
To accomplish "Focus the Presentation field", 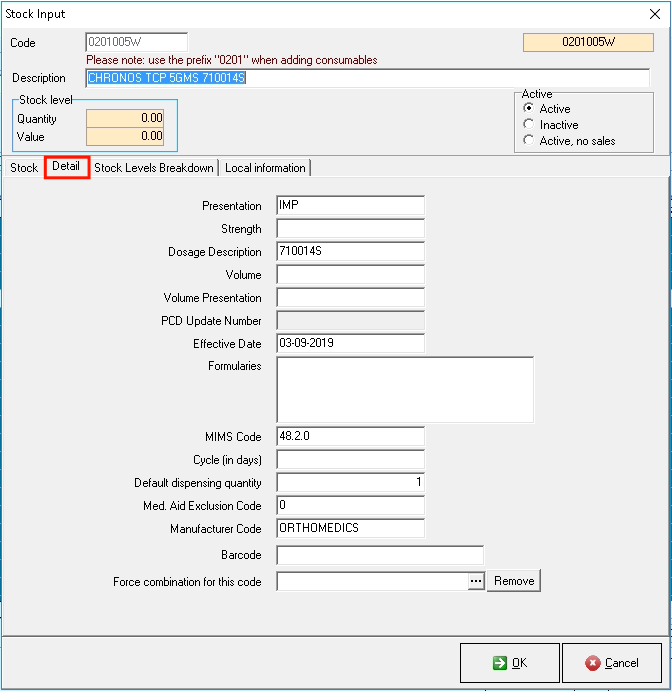I will [x=350, y=206].
